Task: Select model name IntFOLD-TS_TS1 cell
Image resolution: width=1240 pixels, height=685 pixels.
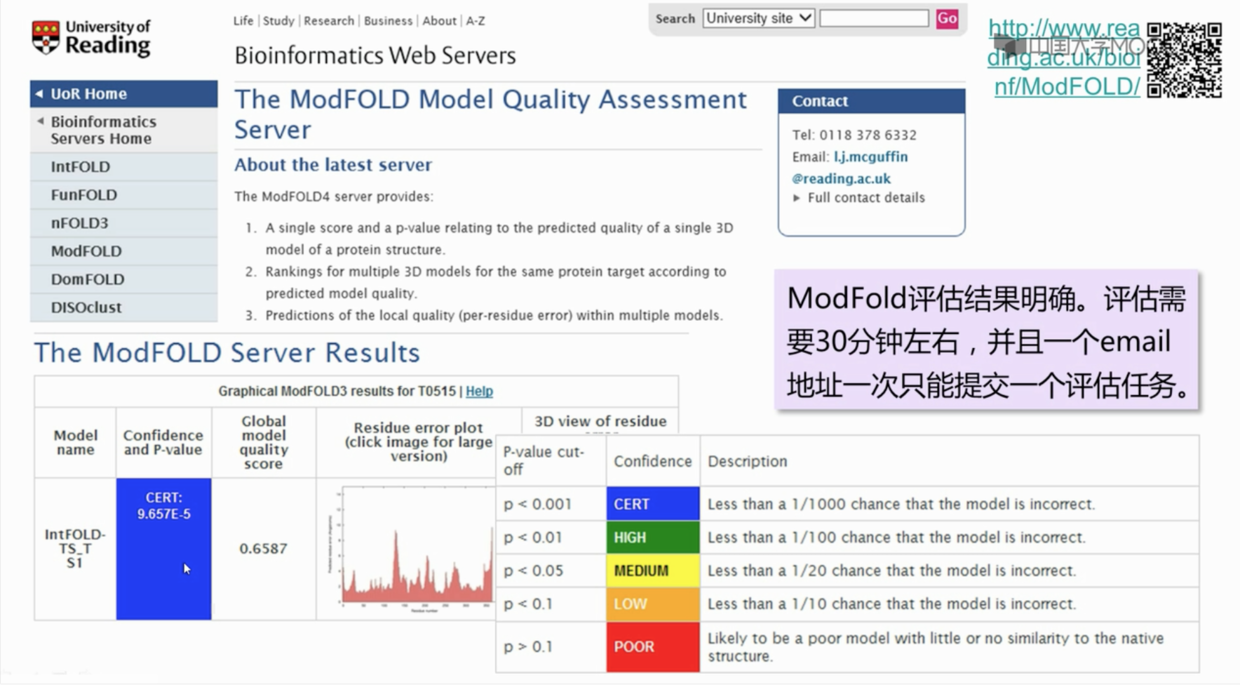Action: coord(75,549)
